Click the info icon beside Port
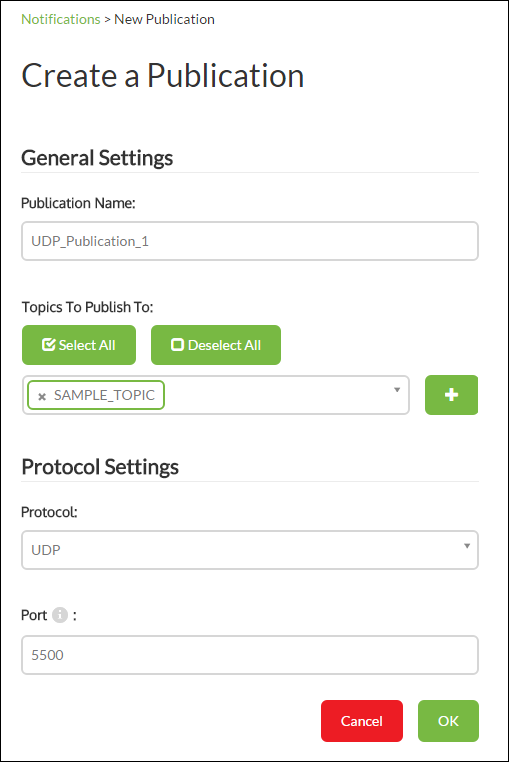This screenshot has height=762, width=509. click(x=60, y=615)
